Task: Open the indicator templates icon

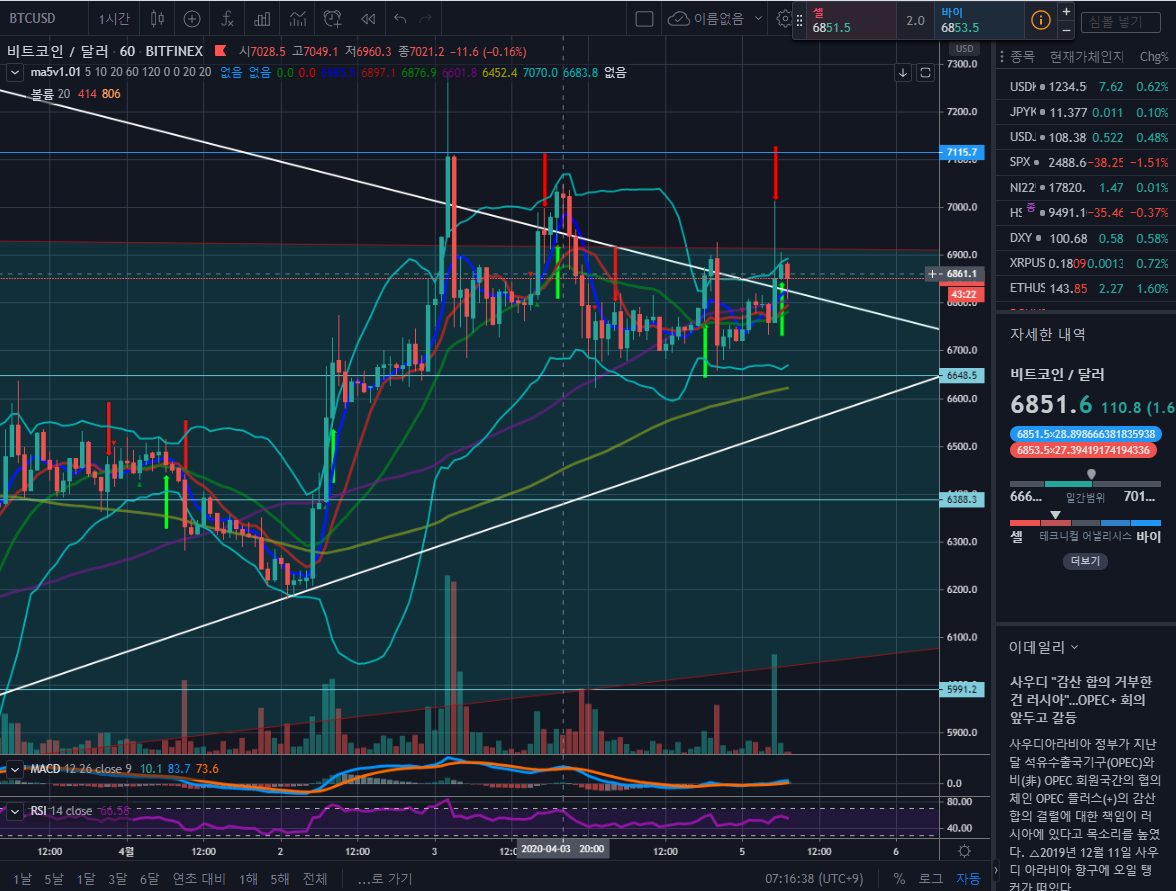Action: 298,19
